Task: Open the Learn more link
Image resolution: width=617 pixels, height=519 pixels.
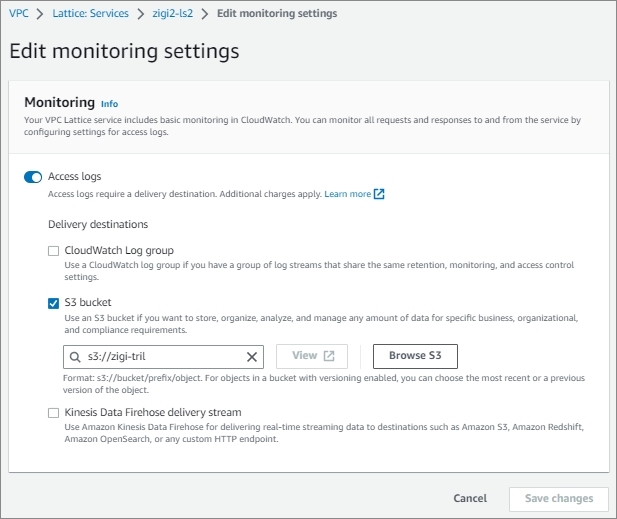Action: pos(347,194)
